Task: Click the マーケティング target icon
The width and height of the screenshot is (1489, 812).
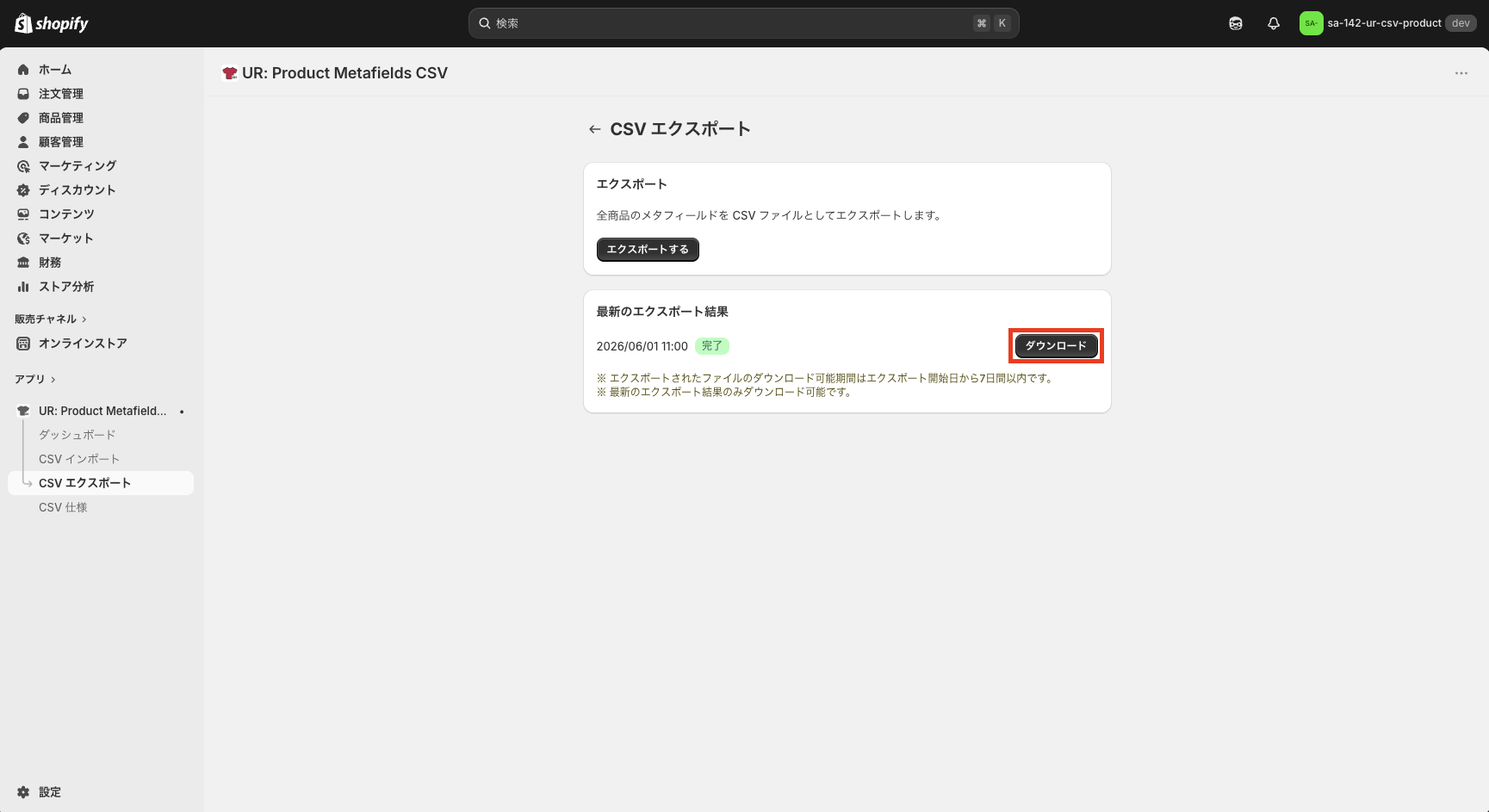Action: coord(23,166)
